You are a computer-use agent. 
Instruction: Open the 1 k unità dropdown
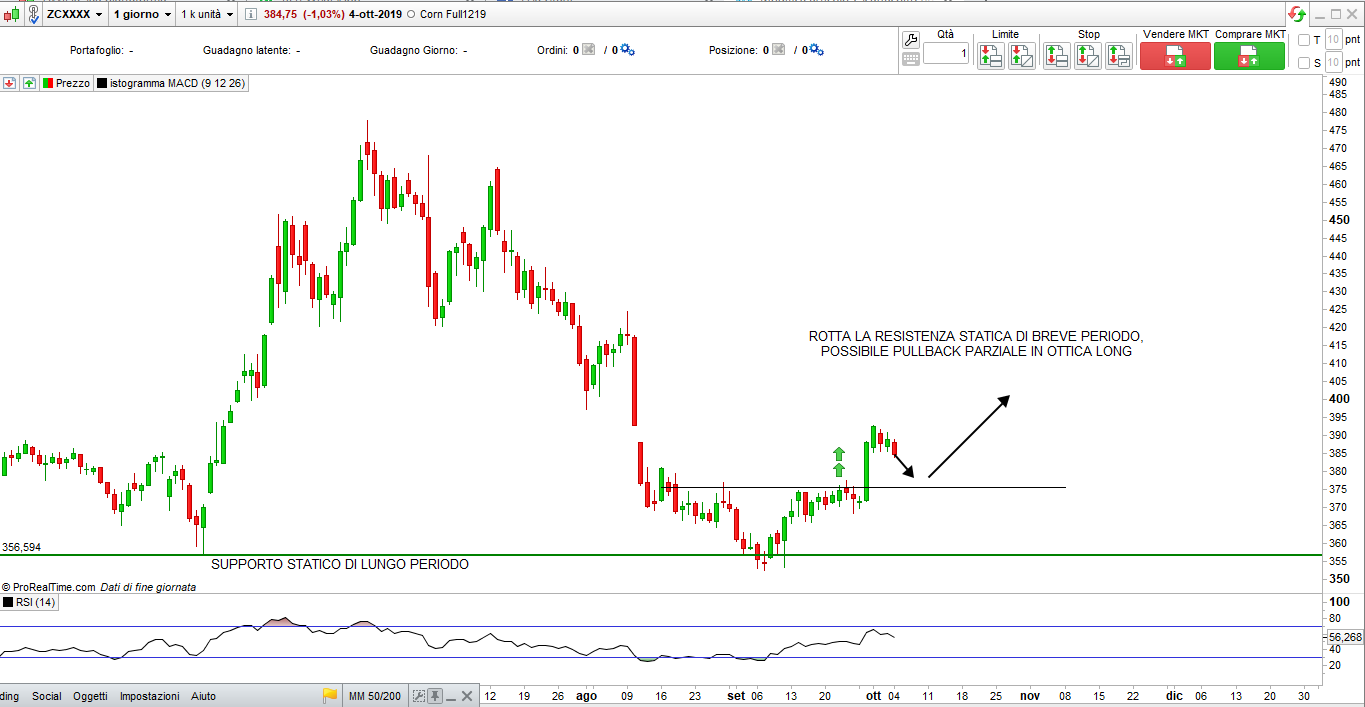click(x=207, y=15)
